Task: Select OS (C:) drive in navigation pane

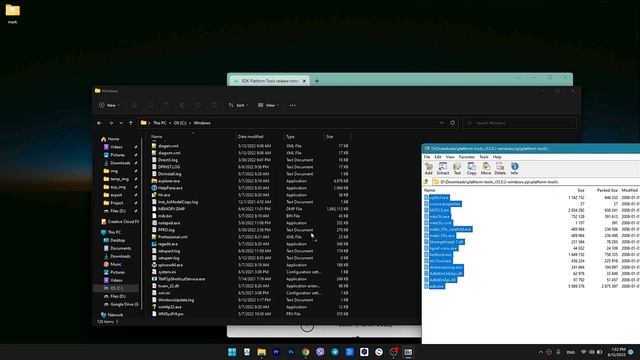Action: tap(113, 288)
